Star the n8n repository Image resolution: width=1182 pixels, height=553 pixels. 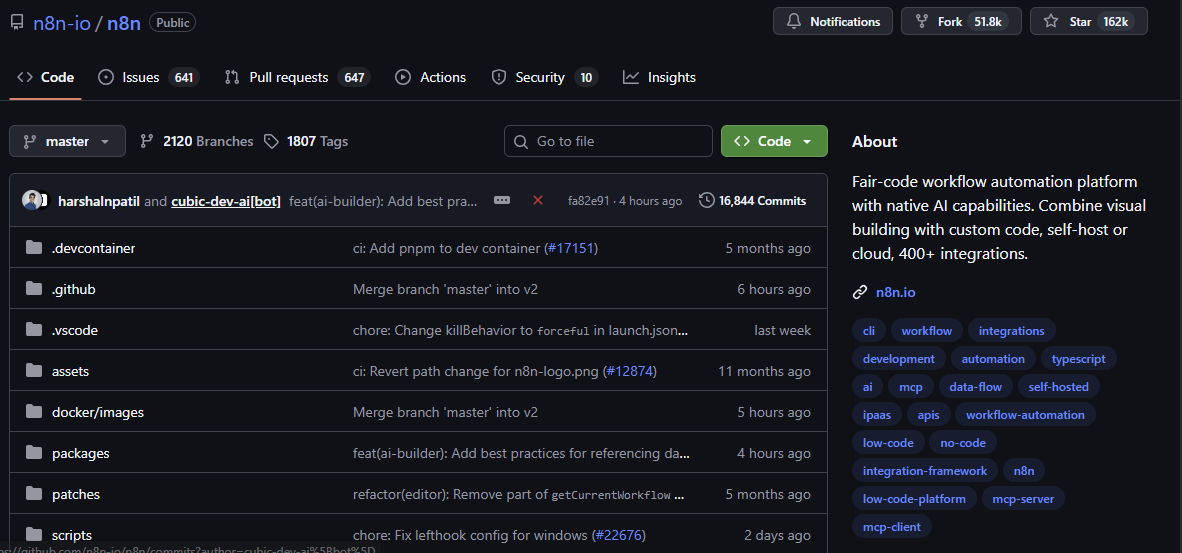(1088, 21)
